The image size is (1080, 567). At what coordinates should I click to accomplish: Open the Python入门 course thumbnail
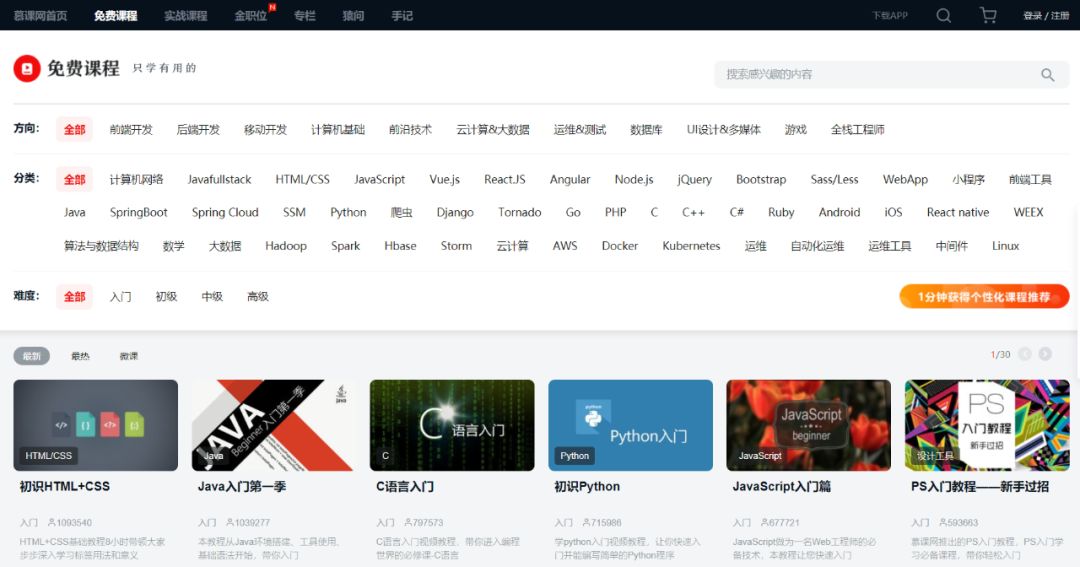[x=630, y=425]
